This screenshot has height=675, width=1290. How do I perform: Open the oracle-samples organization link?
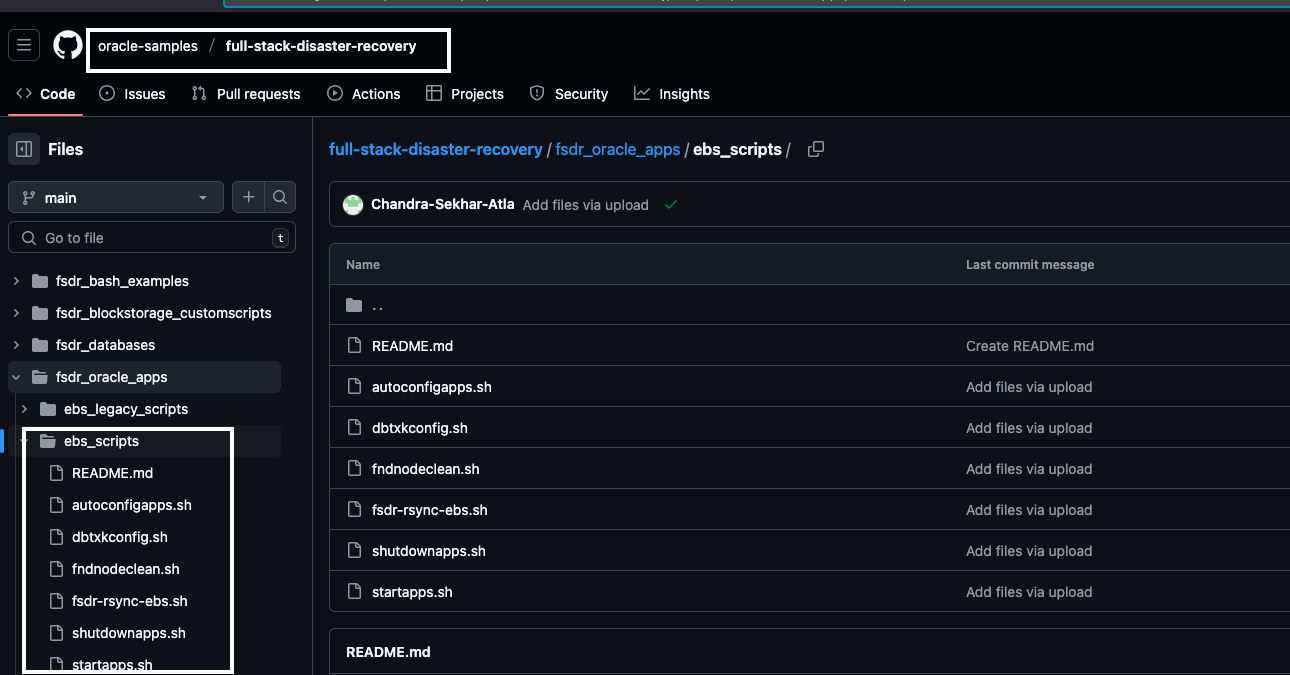(x=148, y=46)
